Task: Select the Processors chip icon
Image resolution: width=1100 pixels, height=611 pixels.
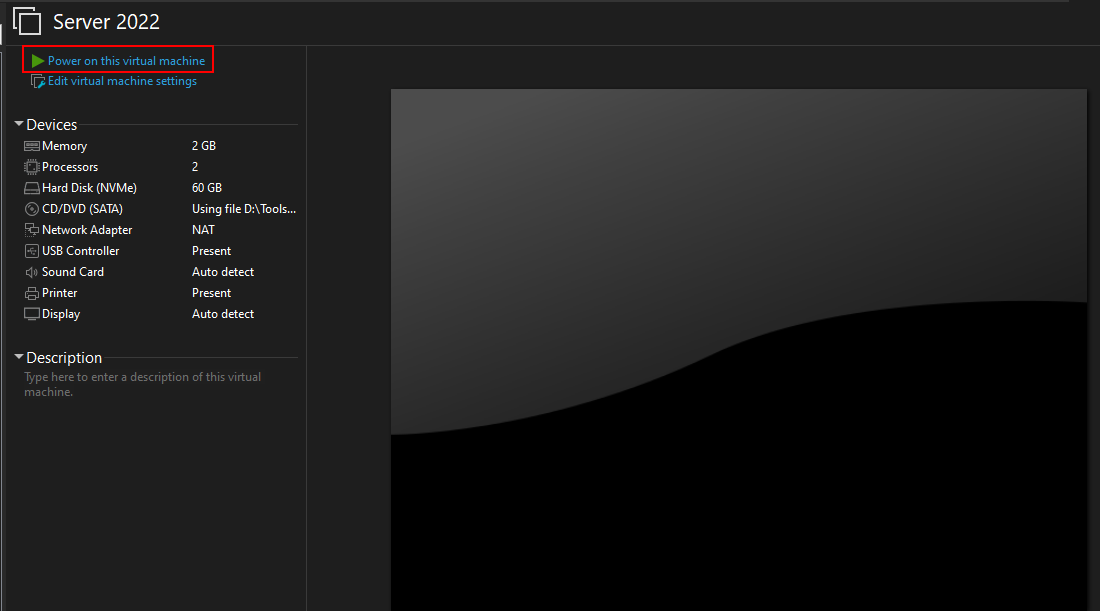Action: click(32, 167)
